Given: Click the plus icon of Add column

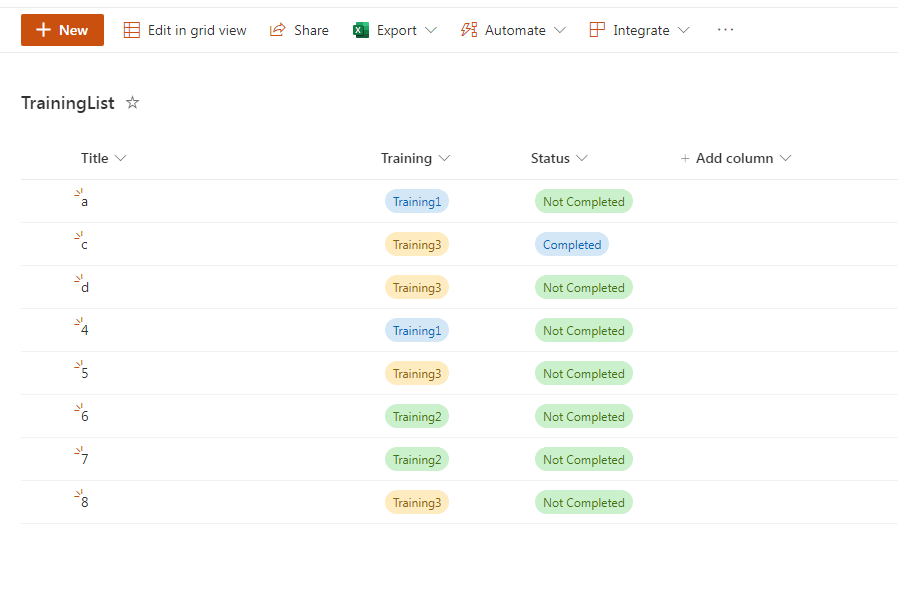Looking at the screenshot, I should (x=685, y=158).
